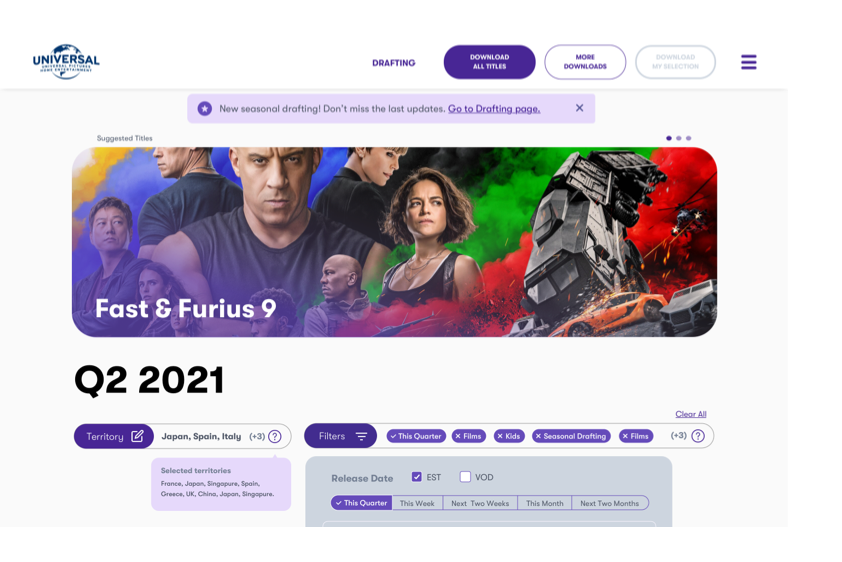Select the This Week date tab
Image resolution: width=842 pixels, height=562 pixels.
click(x=417, y=503)
